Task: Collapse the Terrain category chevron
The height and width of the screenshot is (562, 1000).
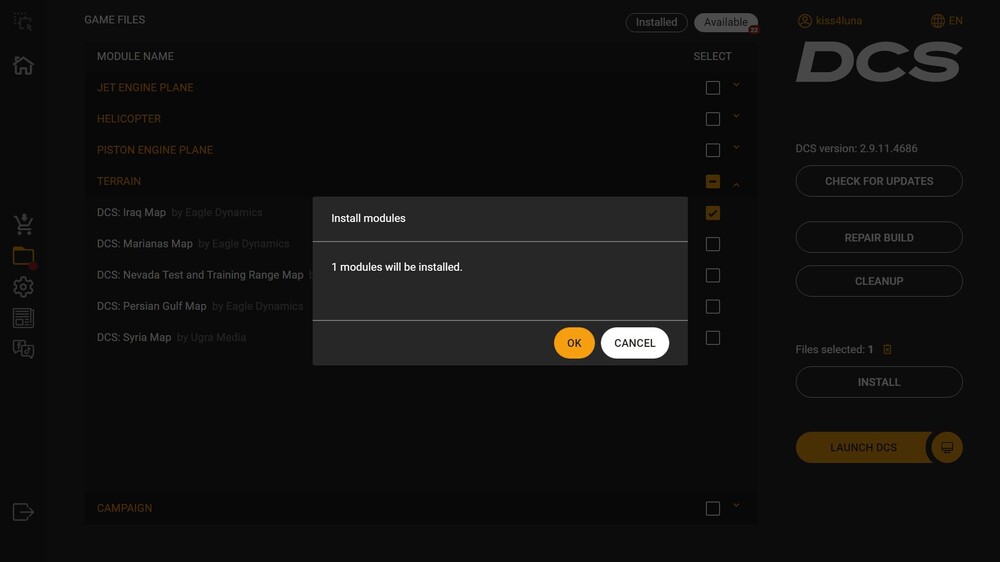Action: [736, 185]
